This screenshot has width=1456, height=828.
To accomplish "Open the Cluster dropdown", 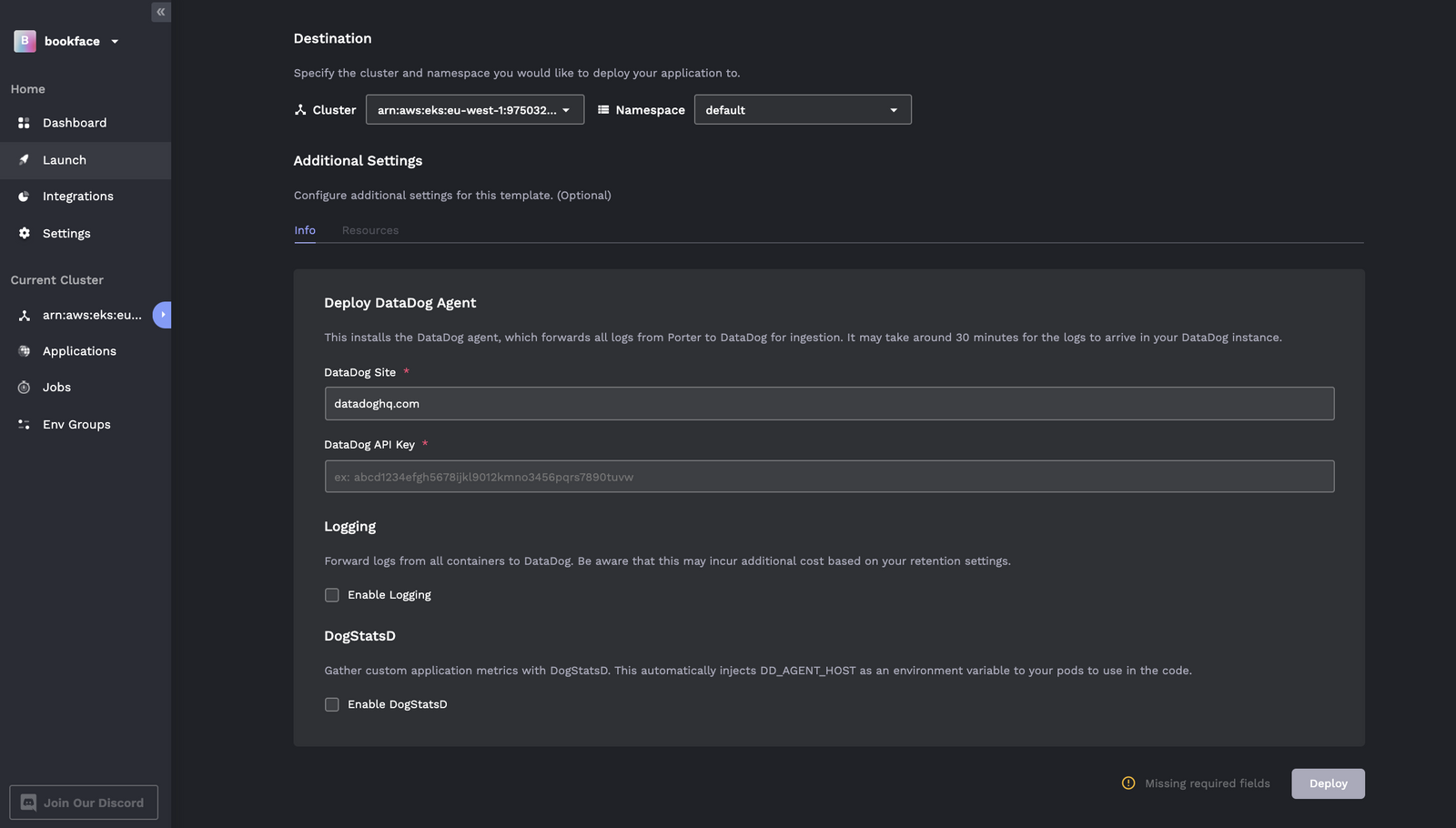I will 475,110.
